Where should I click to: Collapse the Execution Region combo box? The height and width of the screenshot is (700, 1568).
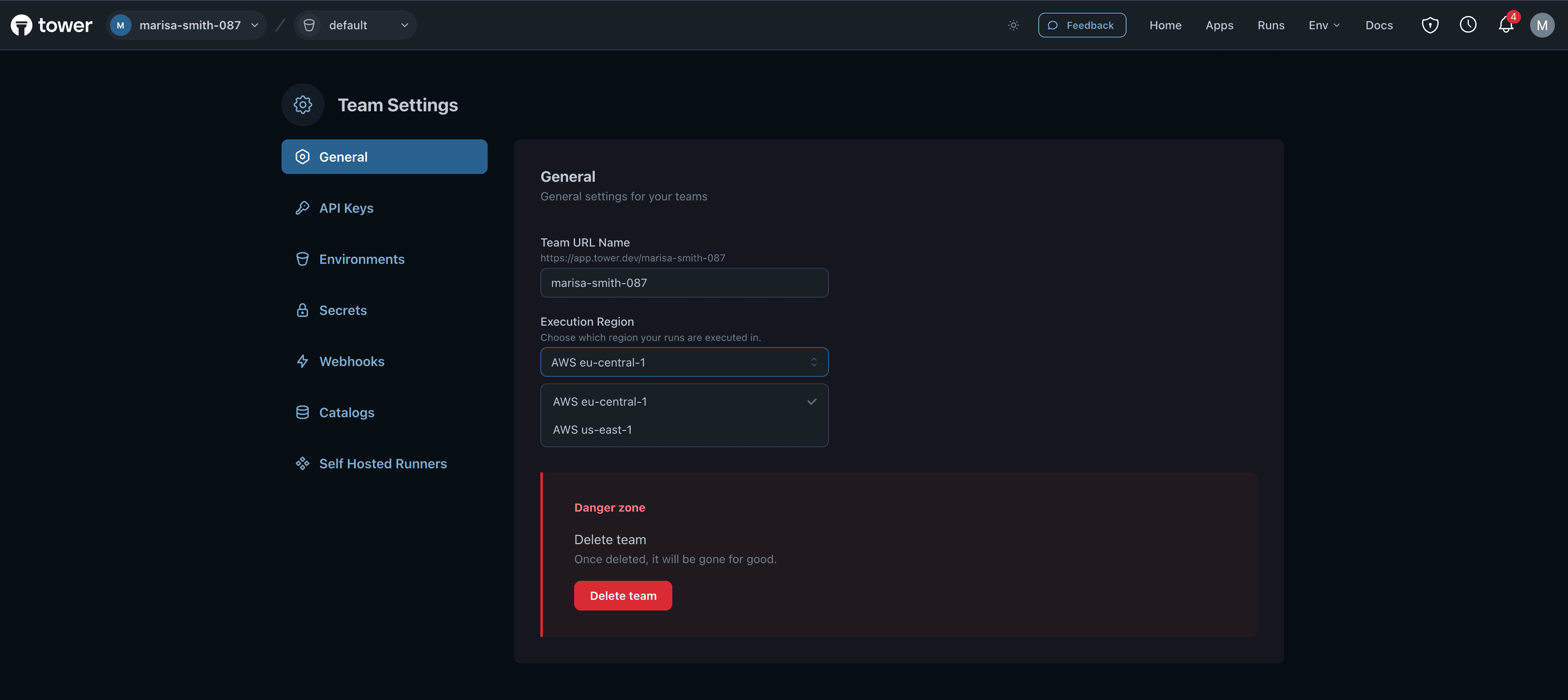(x=683, y=362)
